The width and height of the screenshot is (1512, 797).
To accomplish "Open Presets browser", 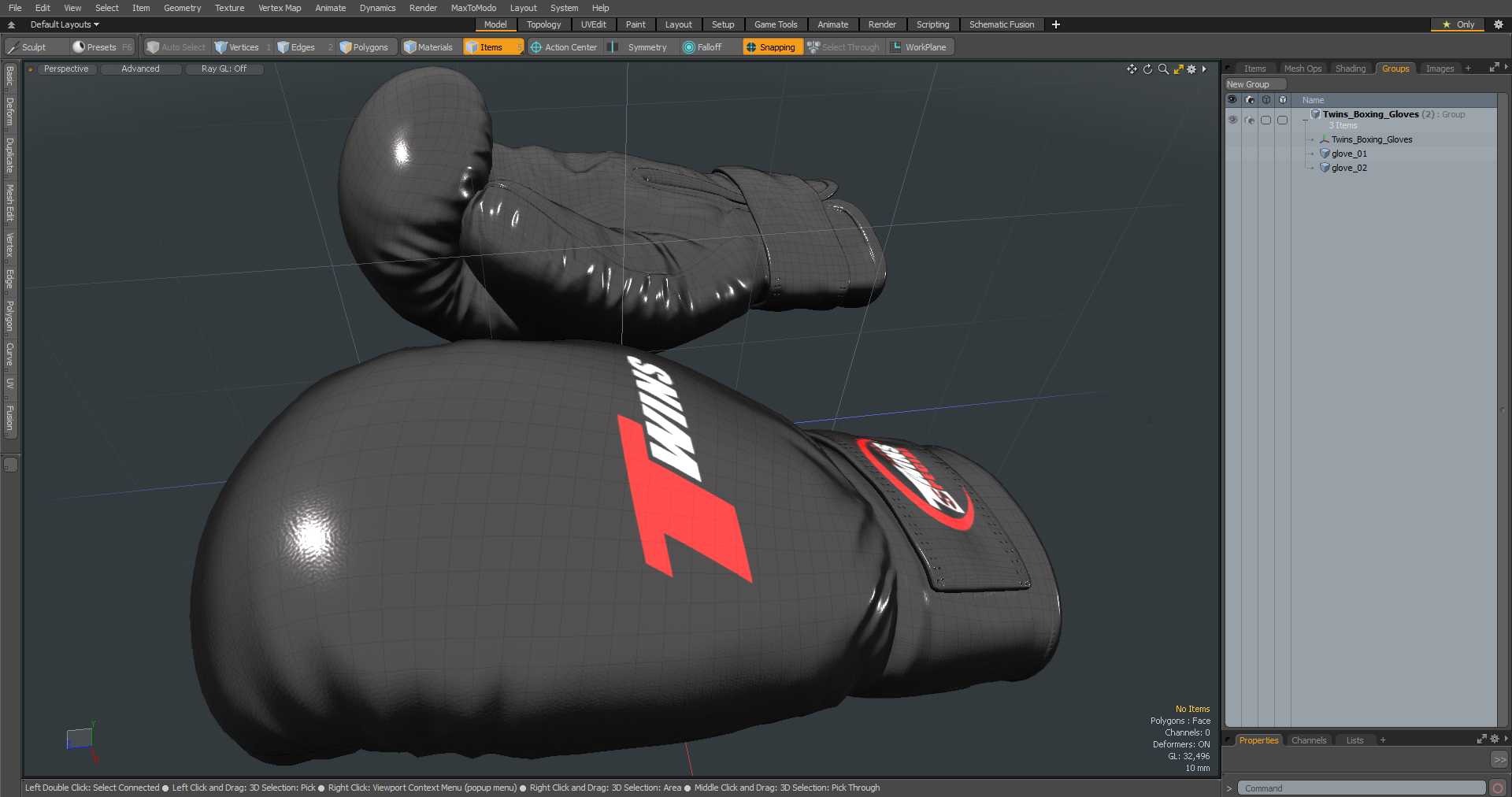I will click(x=102, y=47).
